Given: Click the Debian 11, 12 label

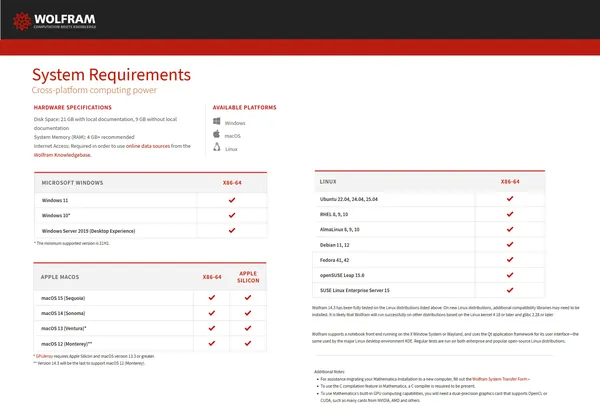Looking at the screenshot, I should pyautogui.click(x=334, y=245).
